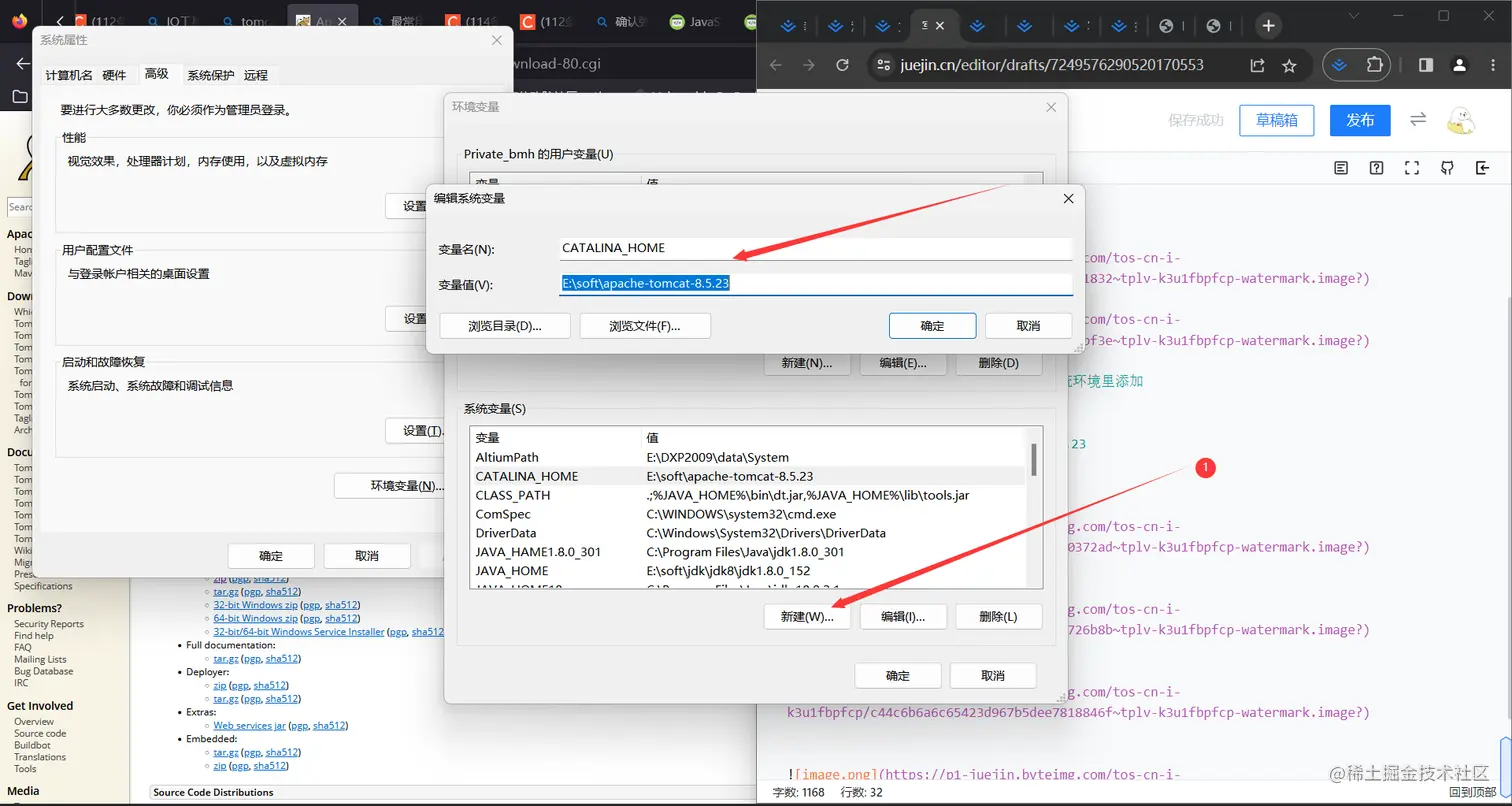Viewport: 1512px width, 806px height.
Task: Open a new Chrome tab with plus button
Action: (1268, 26)
